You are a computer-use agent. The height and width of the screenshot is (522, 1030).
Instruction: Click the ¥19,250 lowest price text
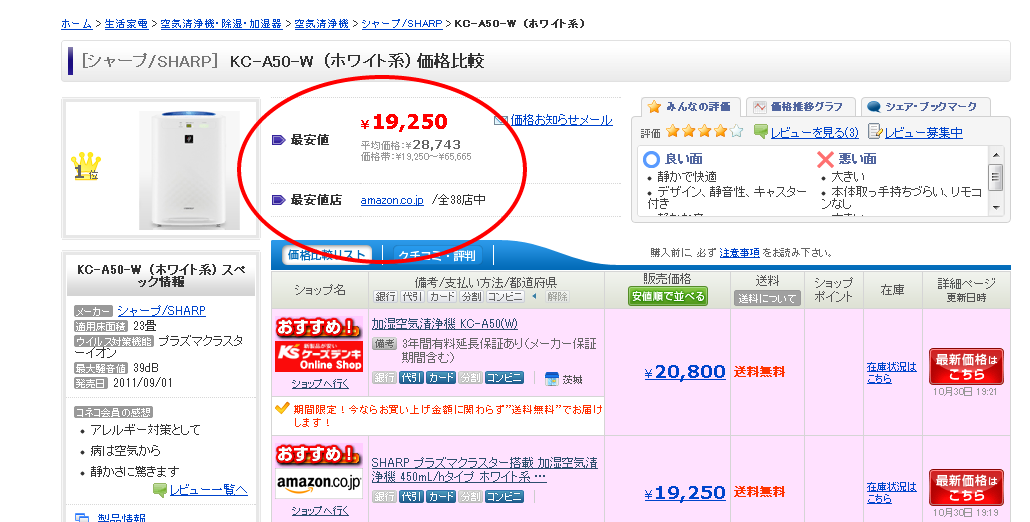404,122
